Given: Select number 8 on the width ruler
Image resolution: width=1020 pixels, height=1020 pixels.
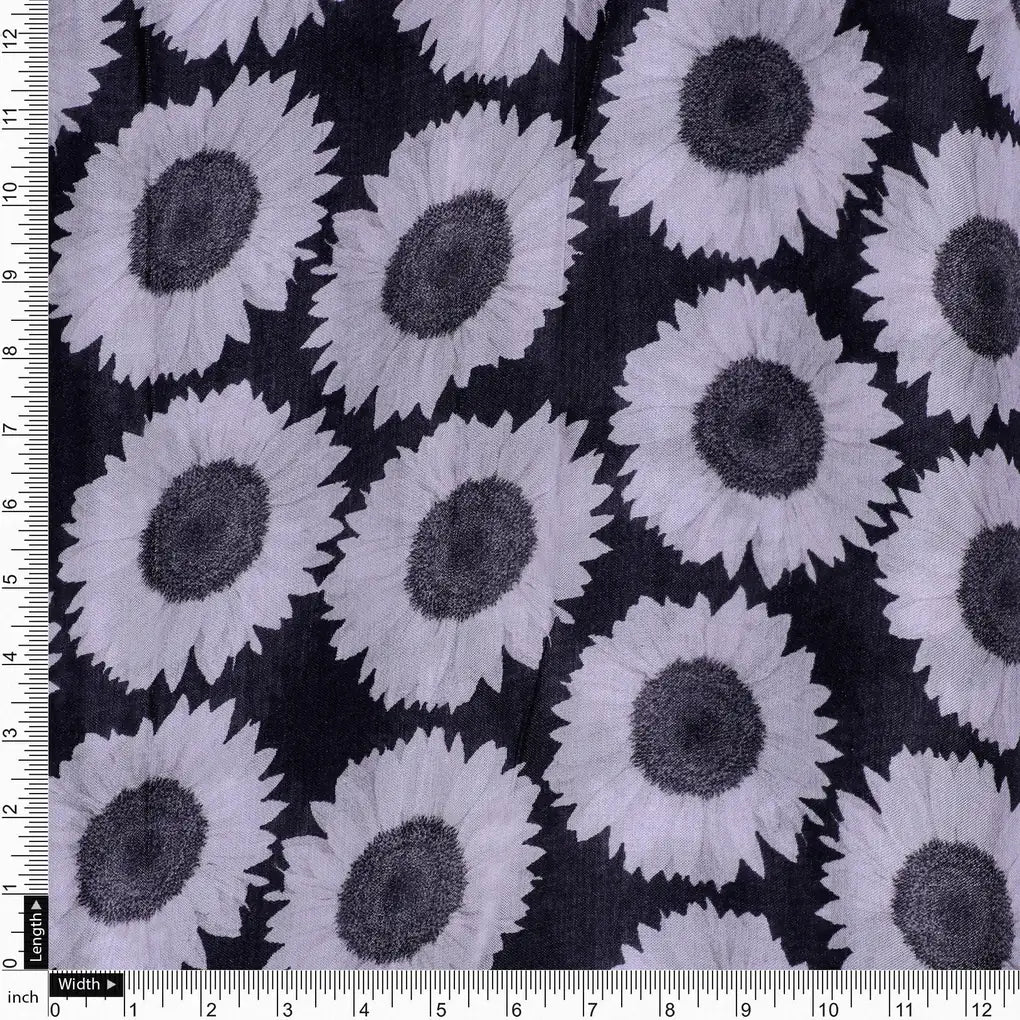Looking at the screenshot, I should point(669,1009).
